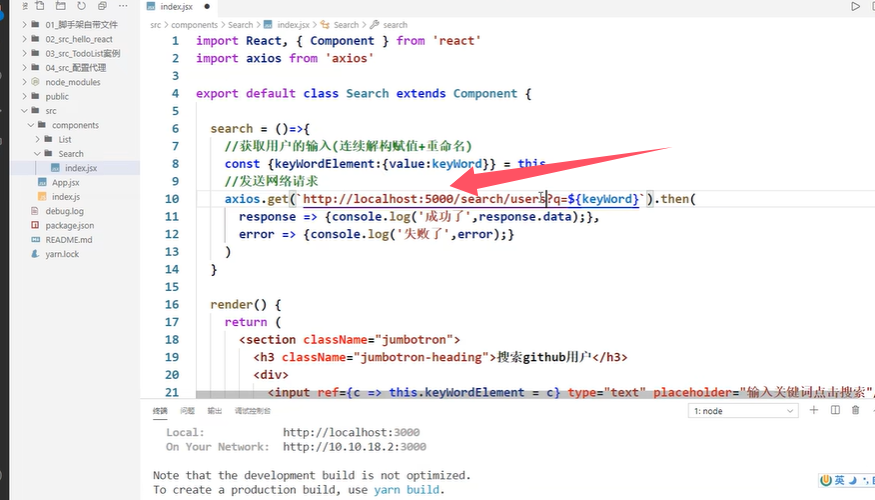
Task: Click 'response.data' on line 11
Action: [525, 217]
